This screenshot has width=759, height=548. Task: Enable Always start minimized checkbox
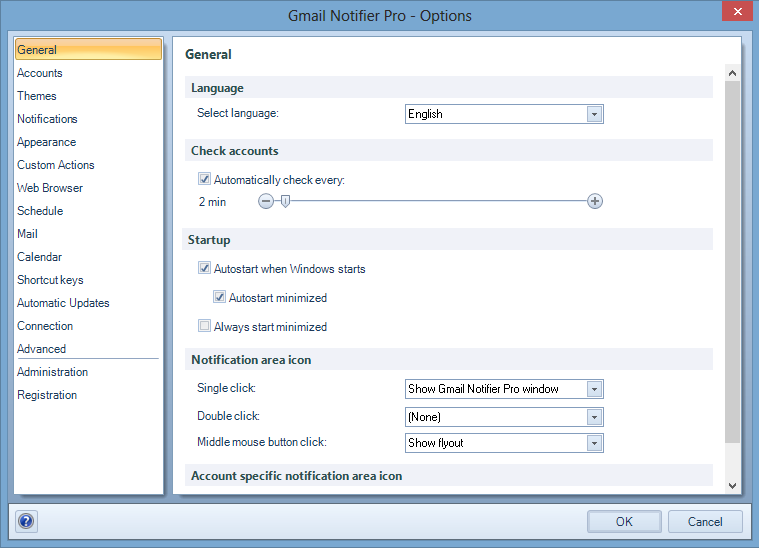click(x=204, y=326)
